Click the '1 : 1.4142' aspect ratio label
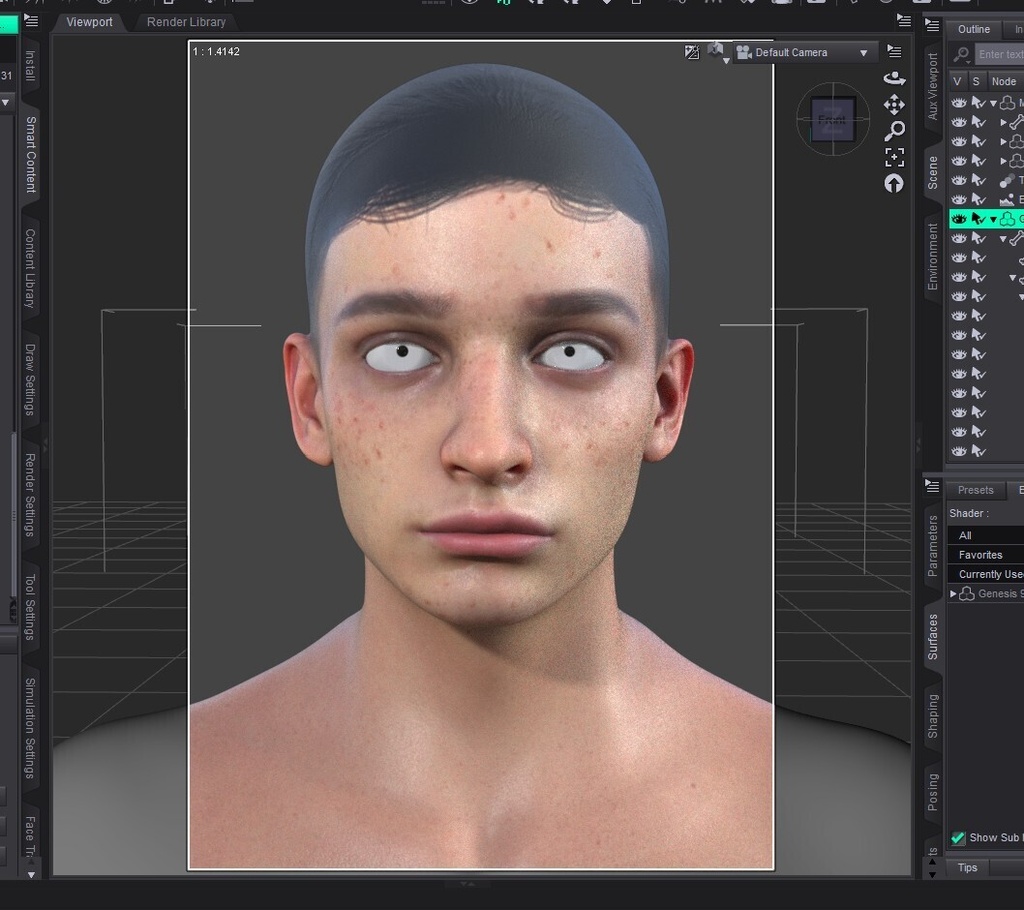 216,52
